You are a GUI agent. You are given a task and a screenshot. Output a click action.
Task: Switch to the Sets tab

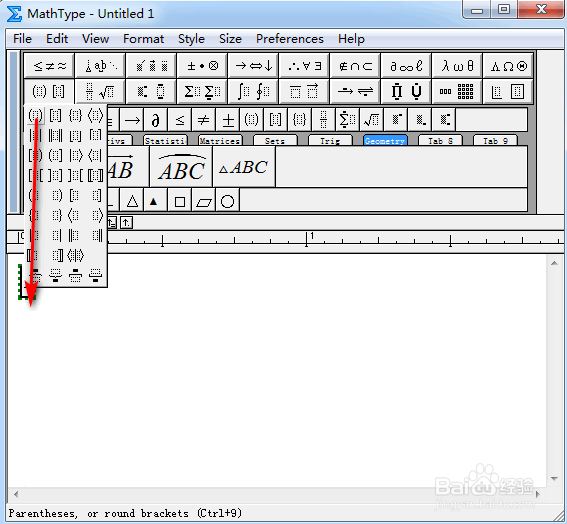275,141
